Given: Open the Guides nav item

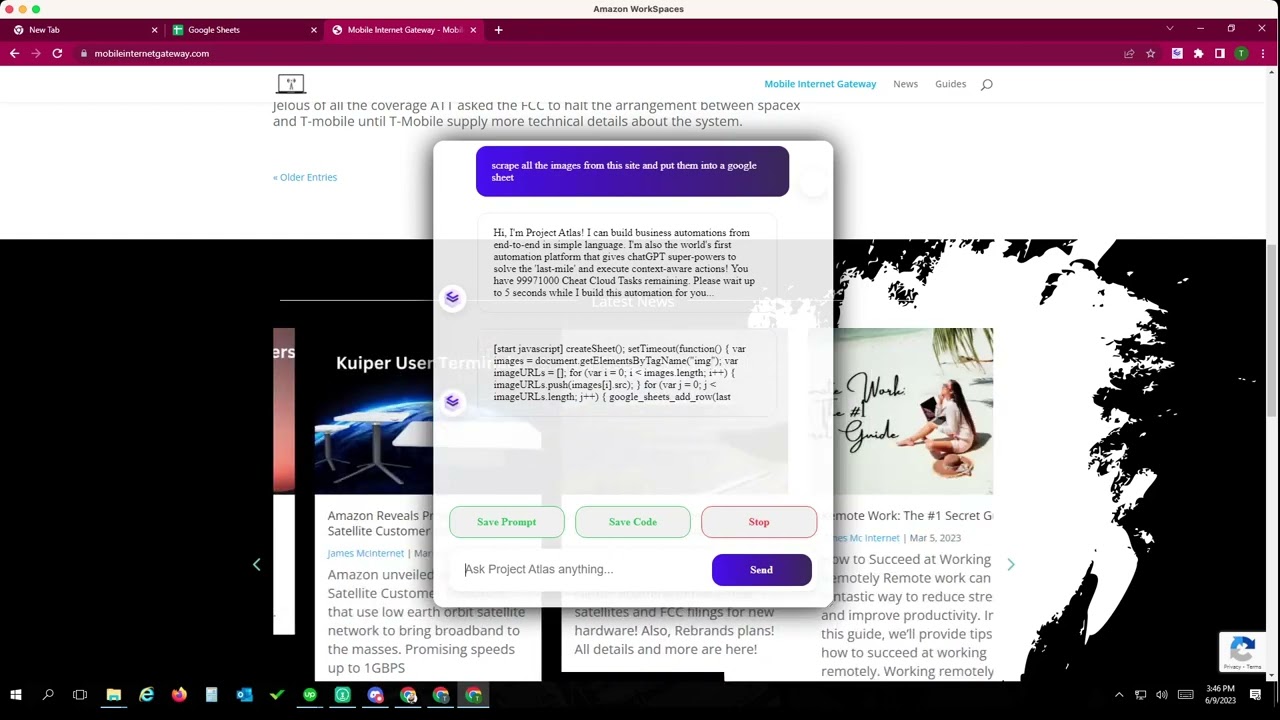Looking at the screenshot, I should coord(950,84).
